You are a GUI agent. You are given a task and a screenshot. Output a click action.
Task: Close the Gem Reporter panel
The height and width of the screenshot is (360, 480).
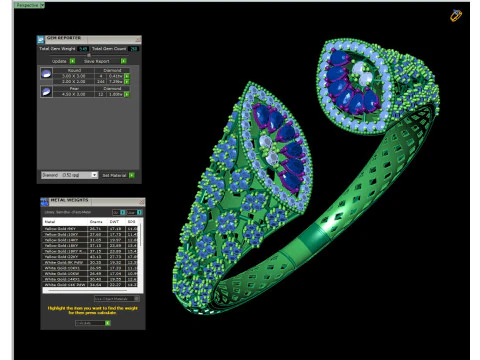click(x=138, y=40)
